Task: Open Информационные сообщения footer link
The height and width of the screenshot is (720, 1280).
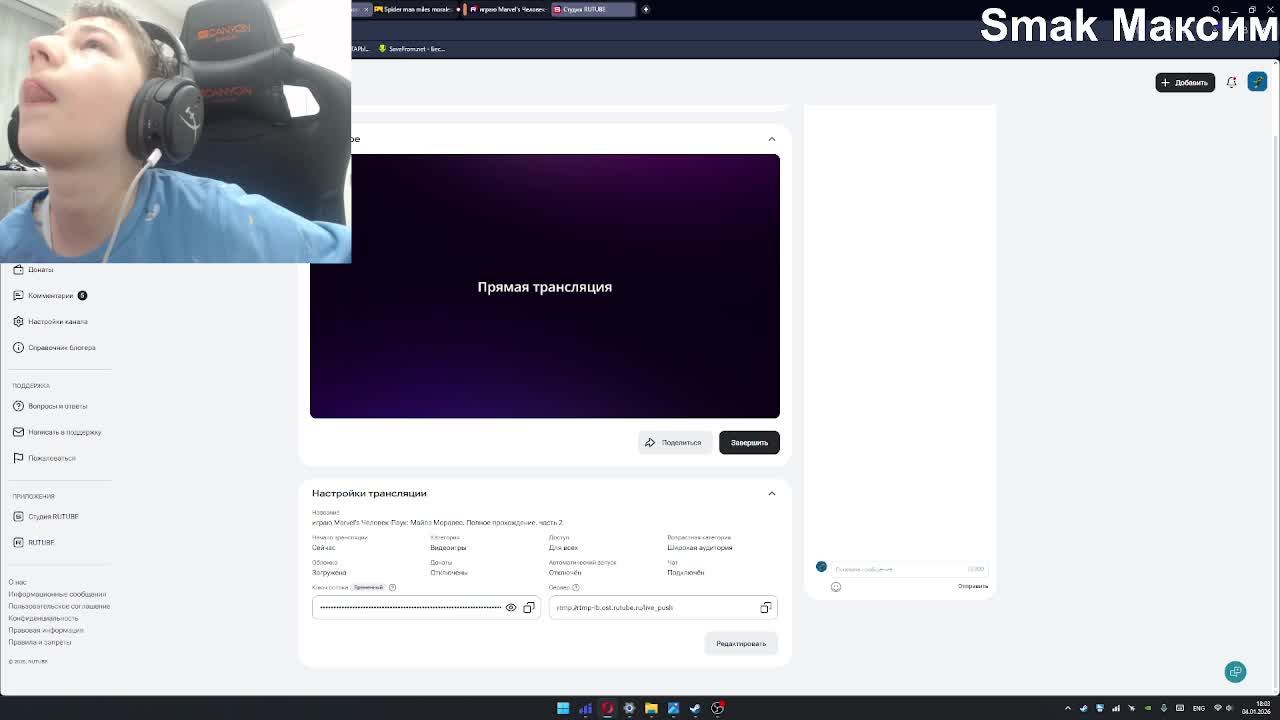Action: [57, 594]
